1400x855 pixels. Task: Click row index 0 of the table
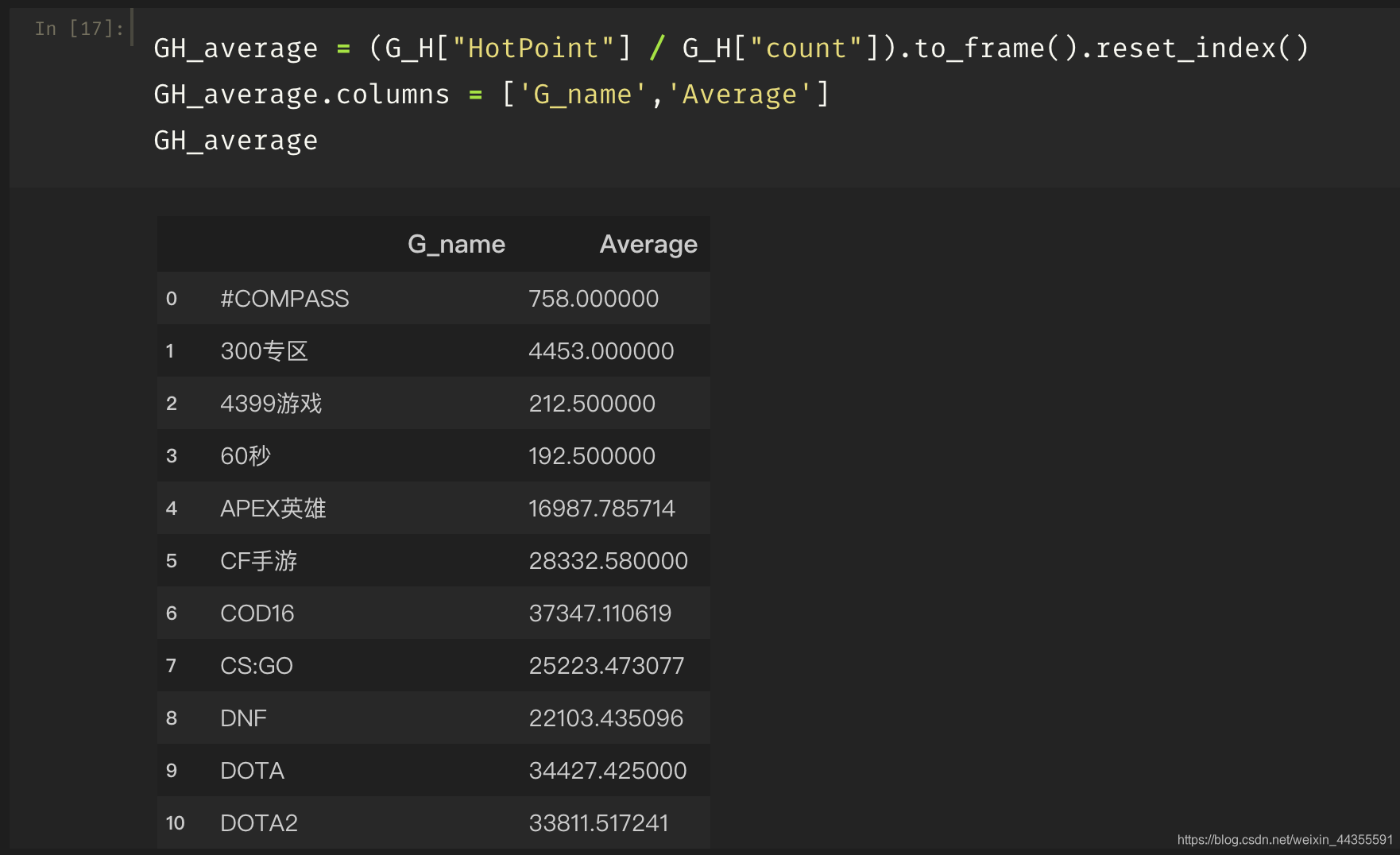click(172, 299)
